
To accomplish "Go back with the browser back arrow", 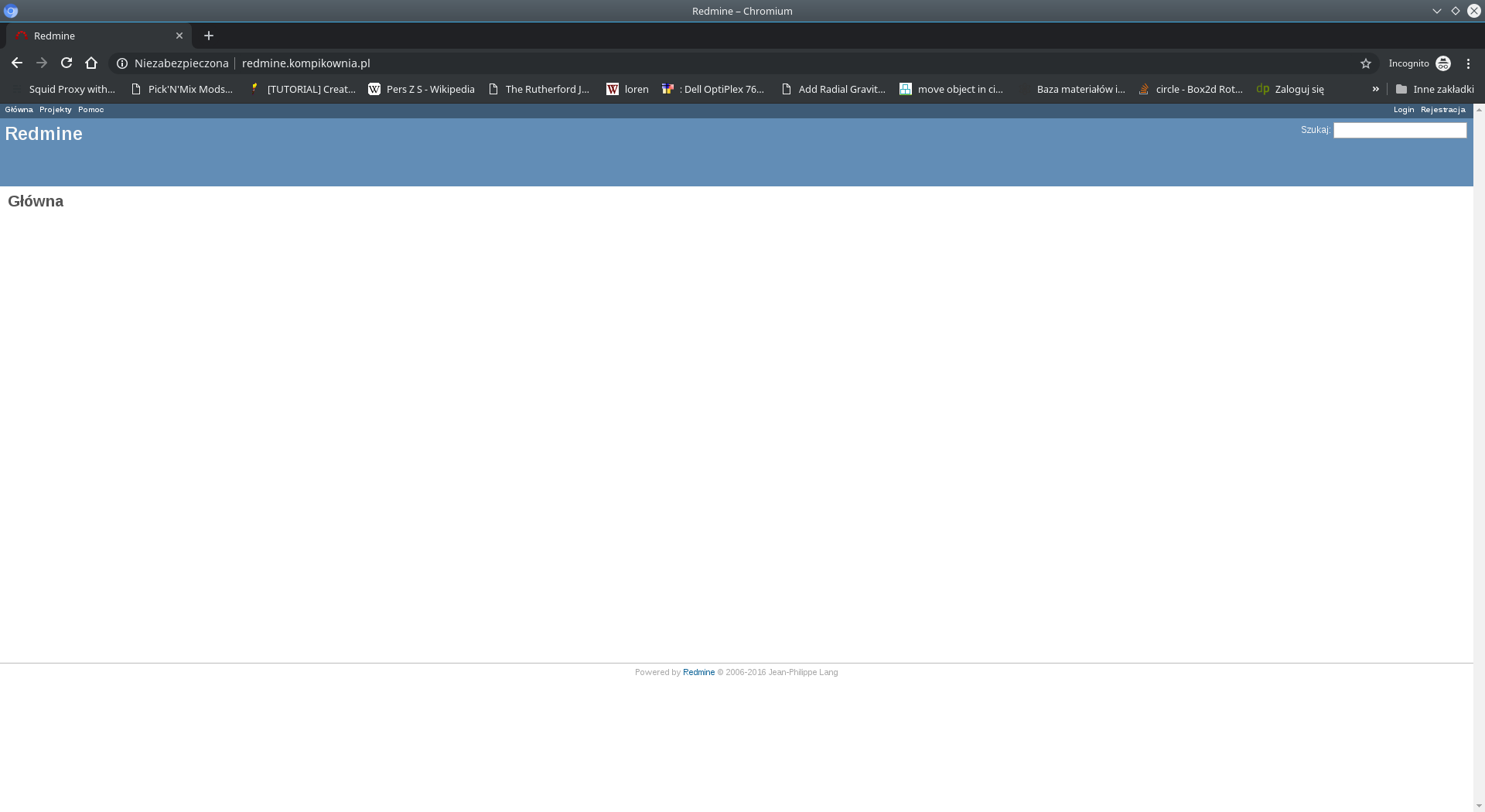I will pyautogui.click(x=17, y=63).
